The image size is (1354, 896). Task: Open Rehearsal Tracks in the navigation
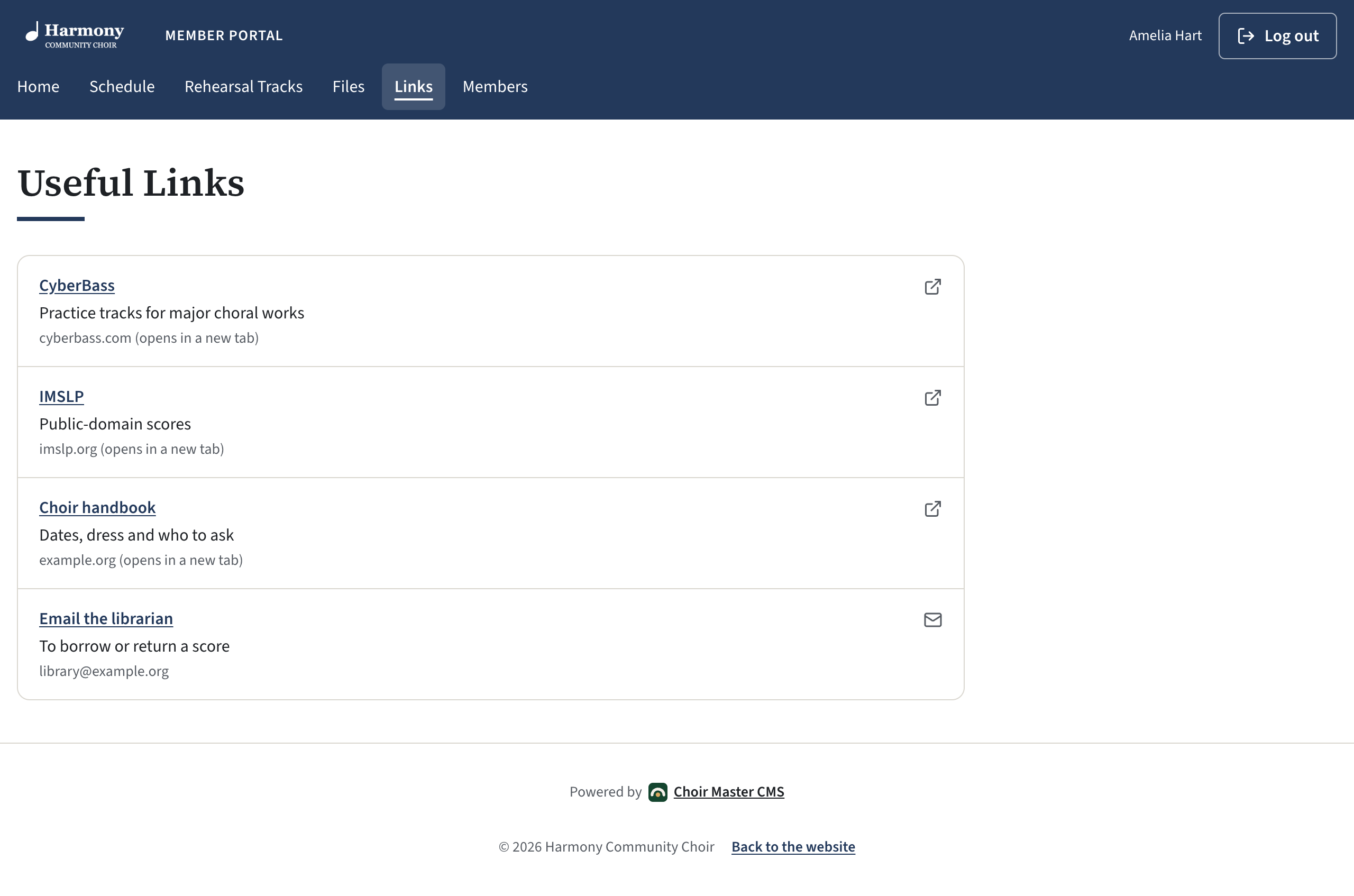[x=243, y=87]
